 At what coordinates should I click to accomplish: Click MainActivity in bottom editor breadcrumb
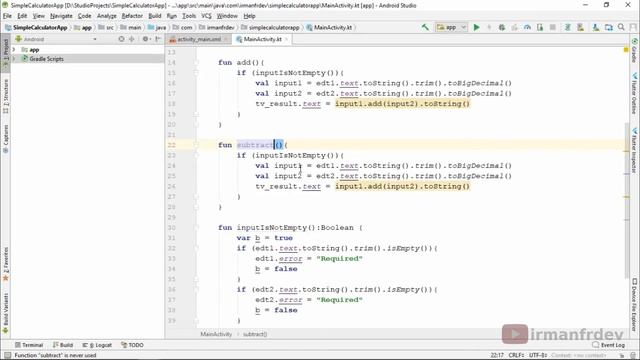[x=216, y=334]
